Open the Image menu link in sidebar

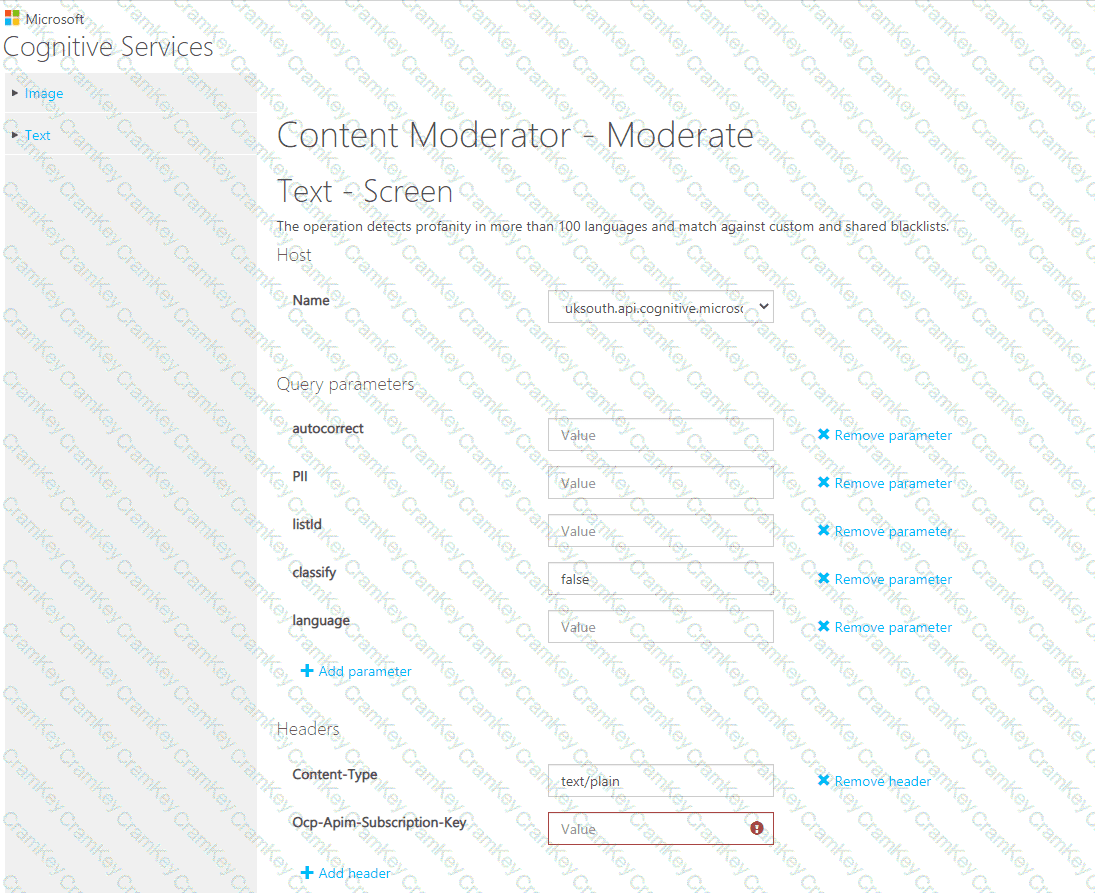tap(44, 93)
